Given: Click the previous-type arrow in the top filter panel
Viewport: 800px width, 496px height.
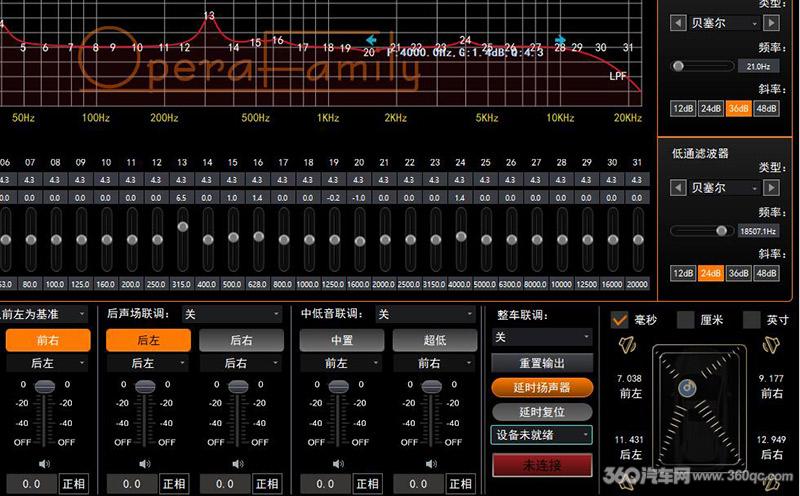Looking at the screenshot, I should pyautogui.click(x=678, y=23).
